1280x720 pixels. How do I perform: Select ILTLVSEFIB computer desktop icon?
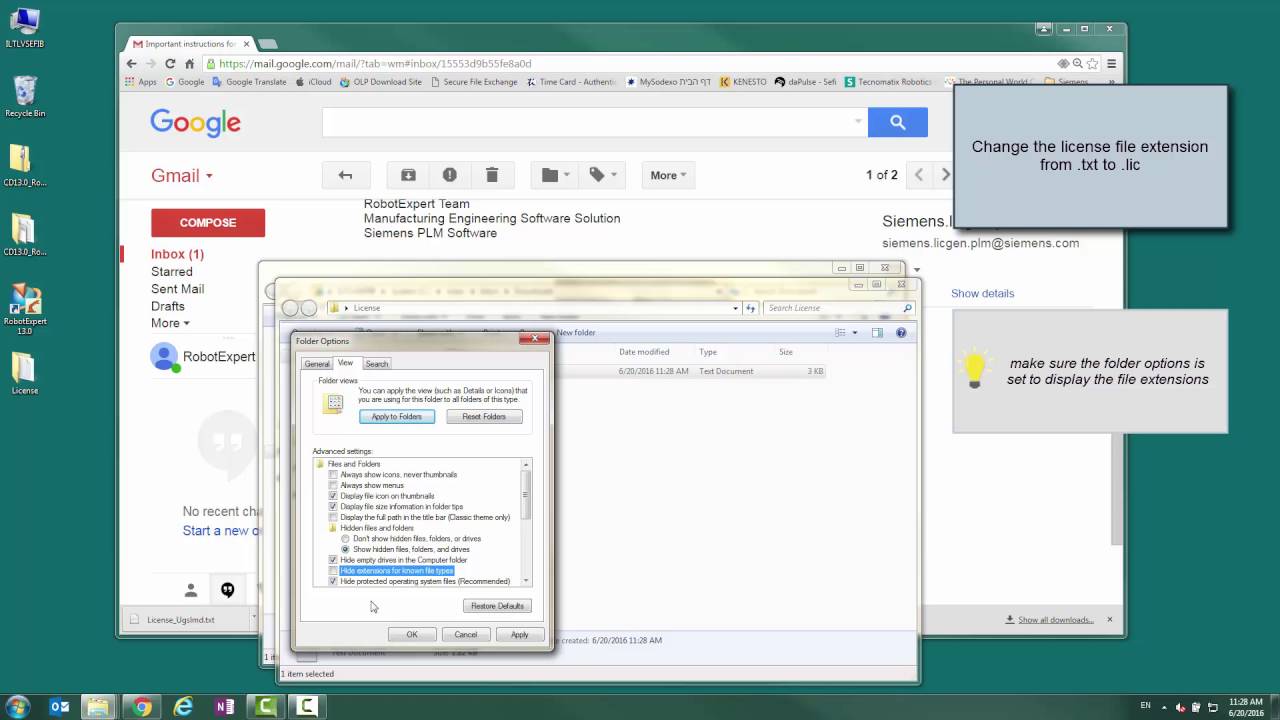pyautogui.click(x=25, y=28)
